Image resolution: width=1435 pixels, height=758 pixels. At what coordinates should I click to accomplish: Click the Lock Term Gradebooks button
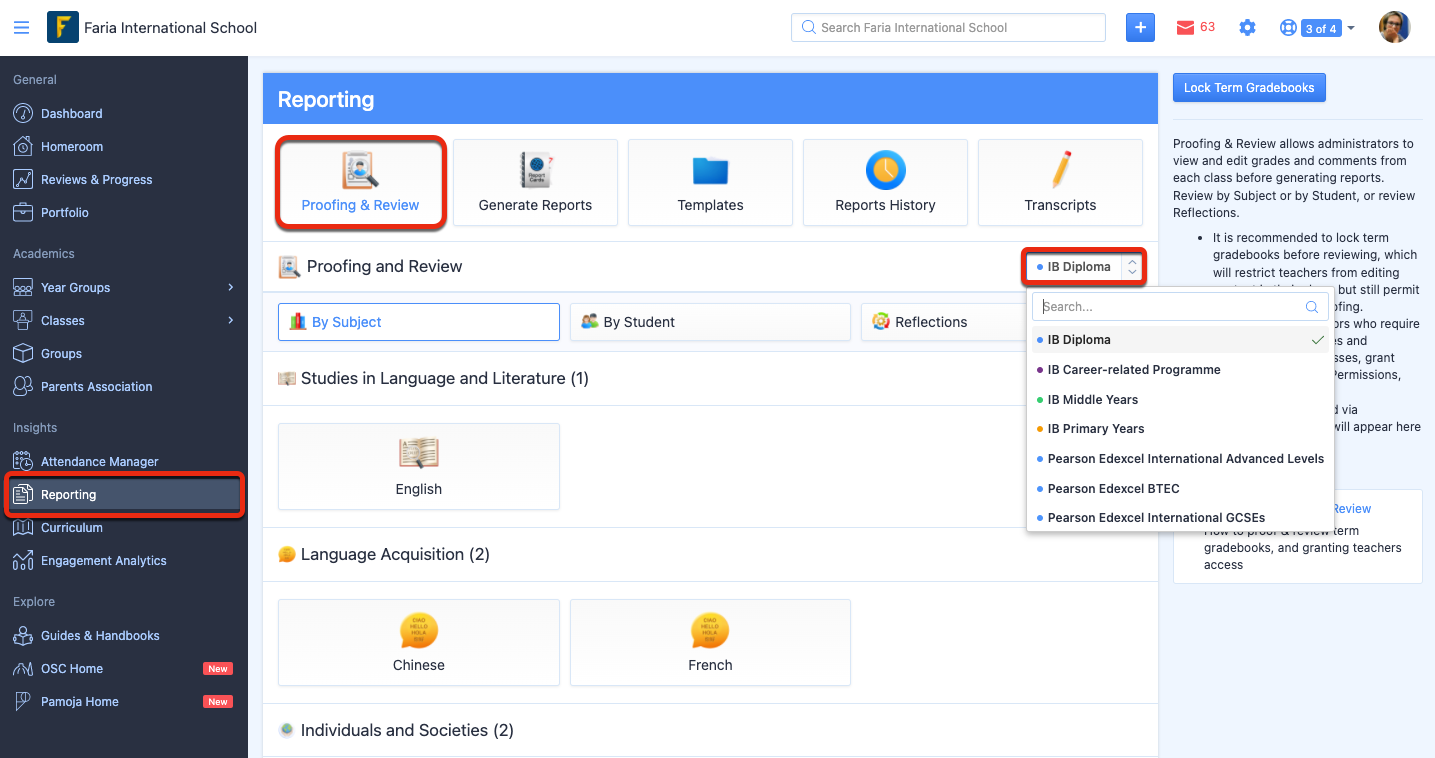1249,88
